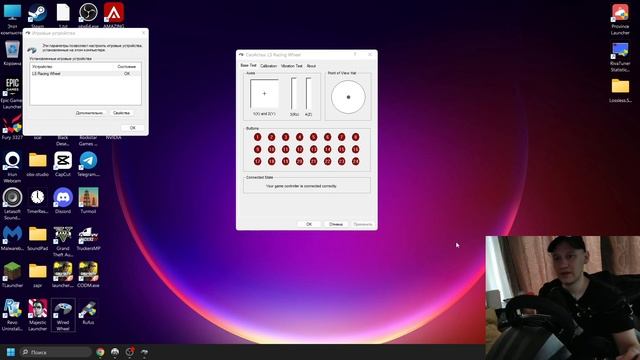Click the Windows Start button
The height and width of the screenshot is (360, 640).
(11, 352)
